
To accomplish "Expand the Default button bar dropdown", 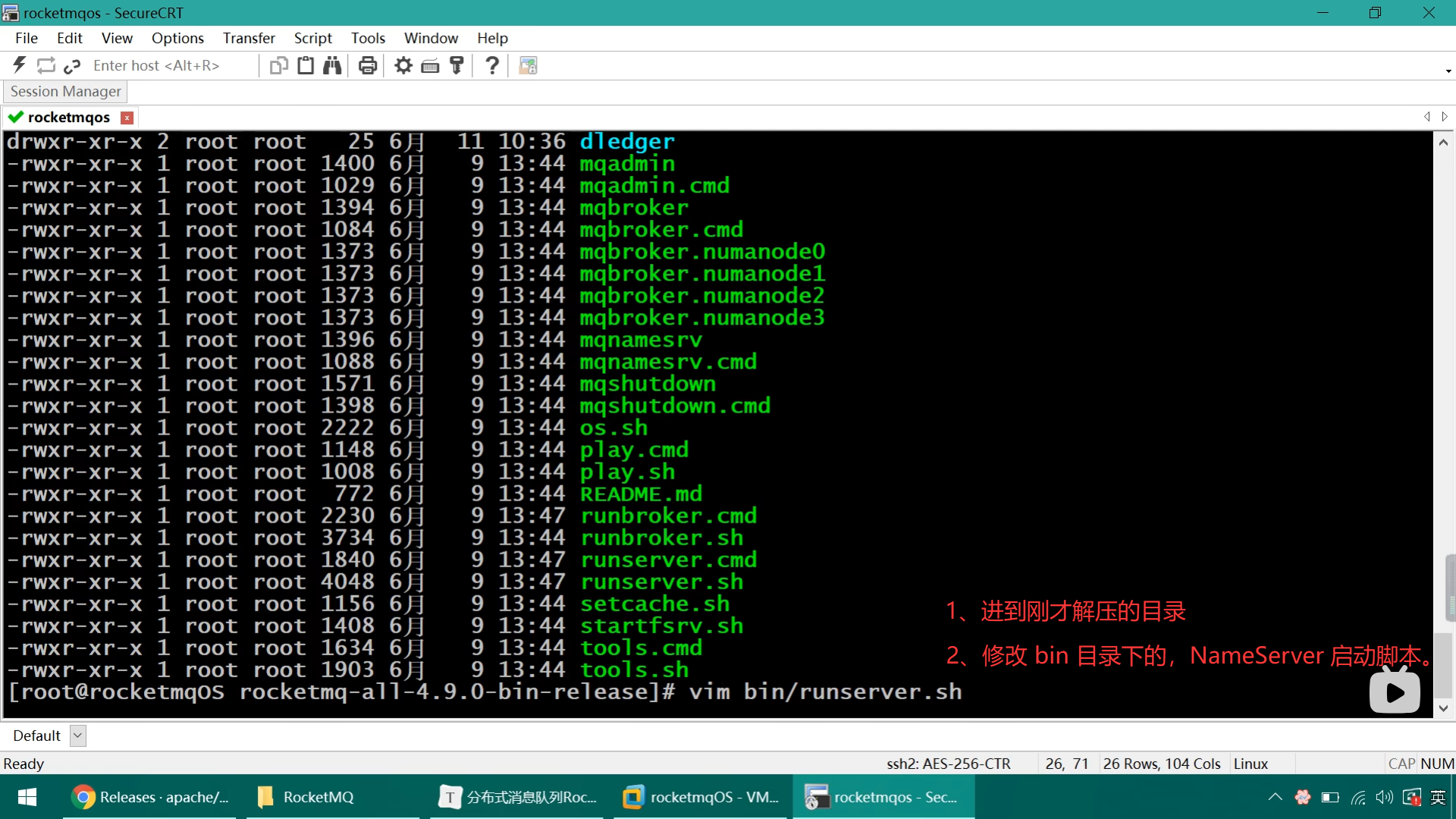I will click(x=77, y=736).
